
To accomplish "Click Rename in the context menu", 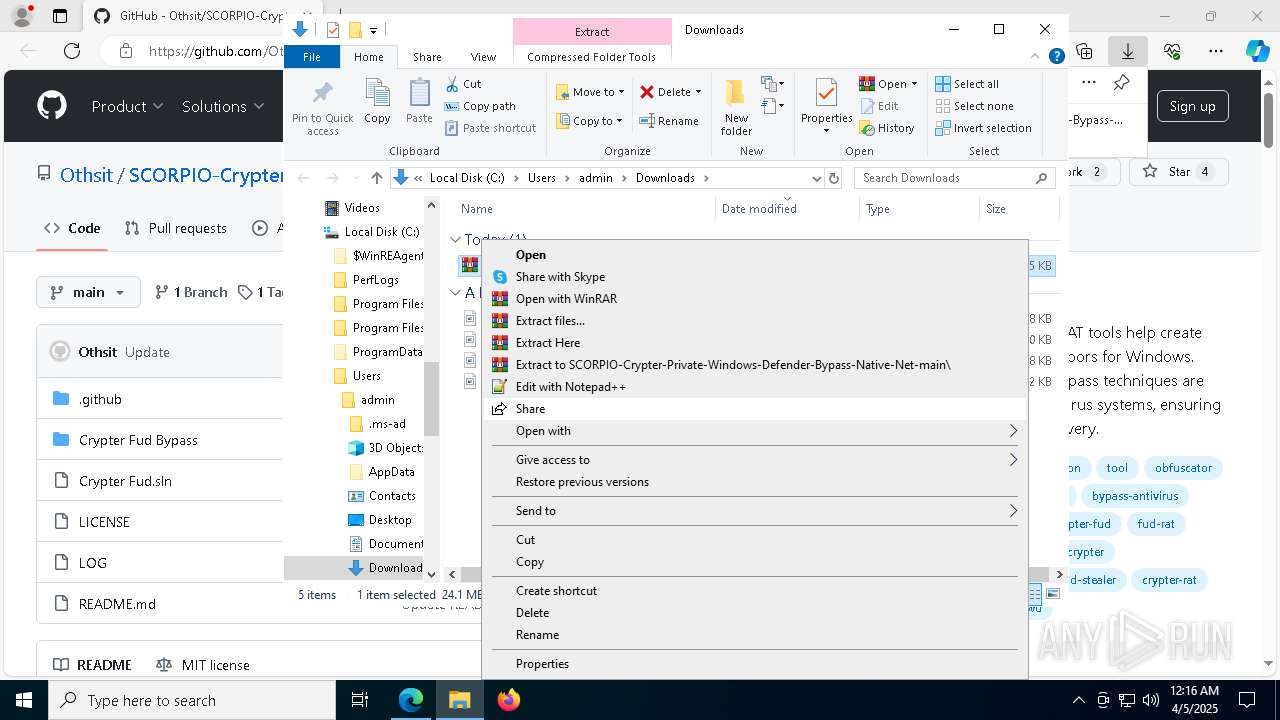I will [x=755, y=635].
